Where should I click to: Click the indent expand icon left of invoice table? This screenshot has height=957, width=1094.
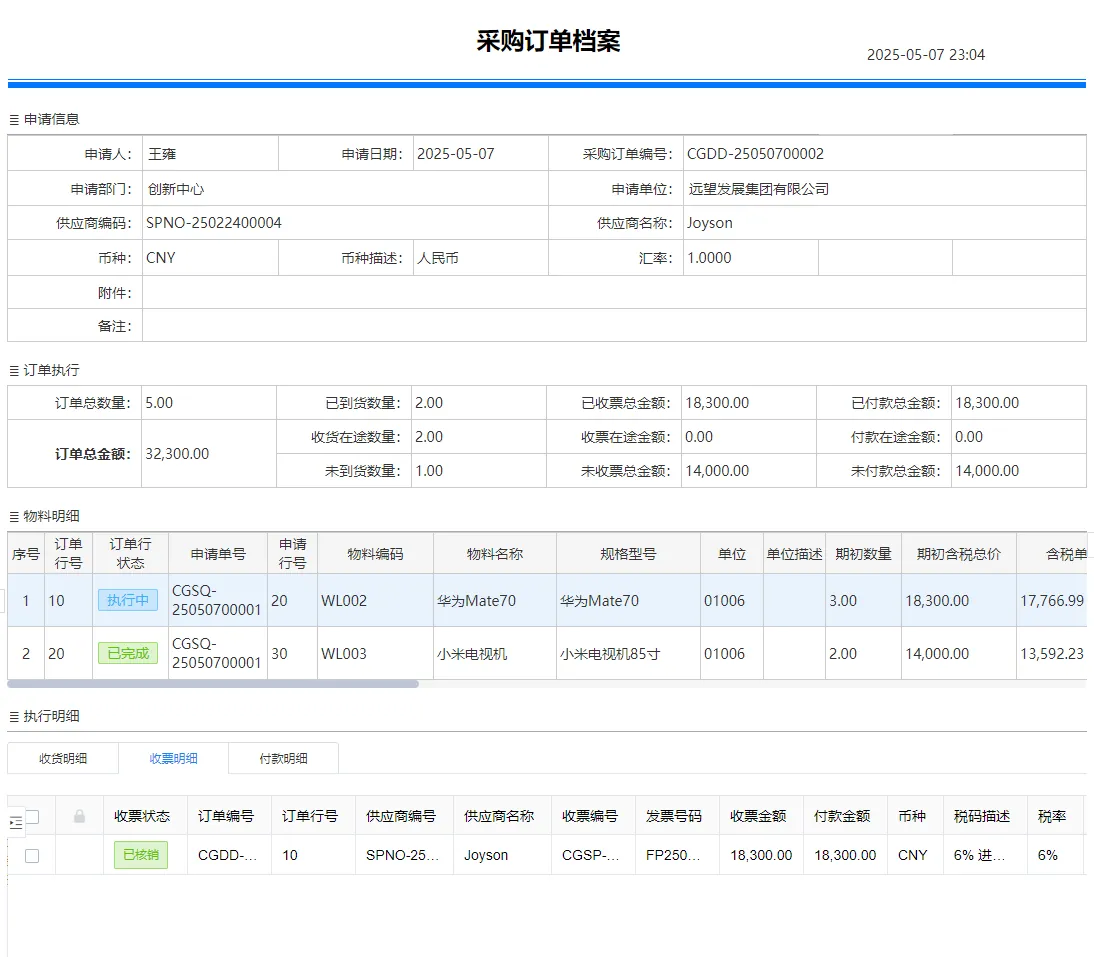click(15, 823)
